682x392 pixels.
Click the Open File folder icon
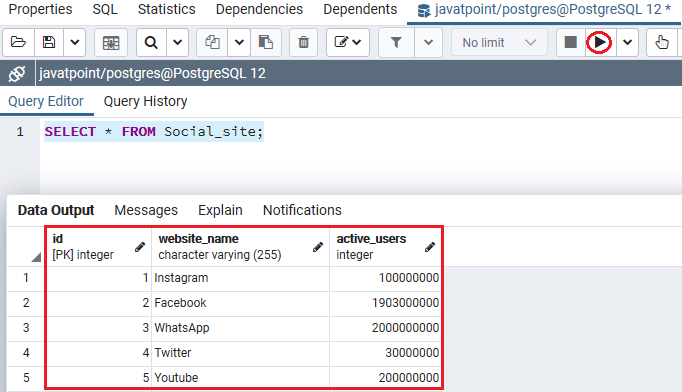(18, 42)
